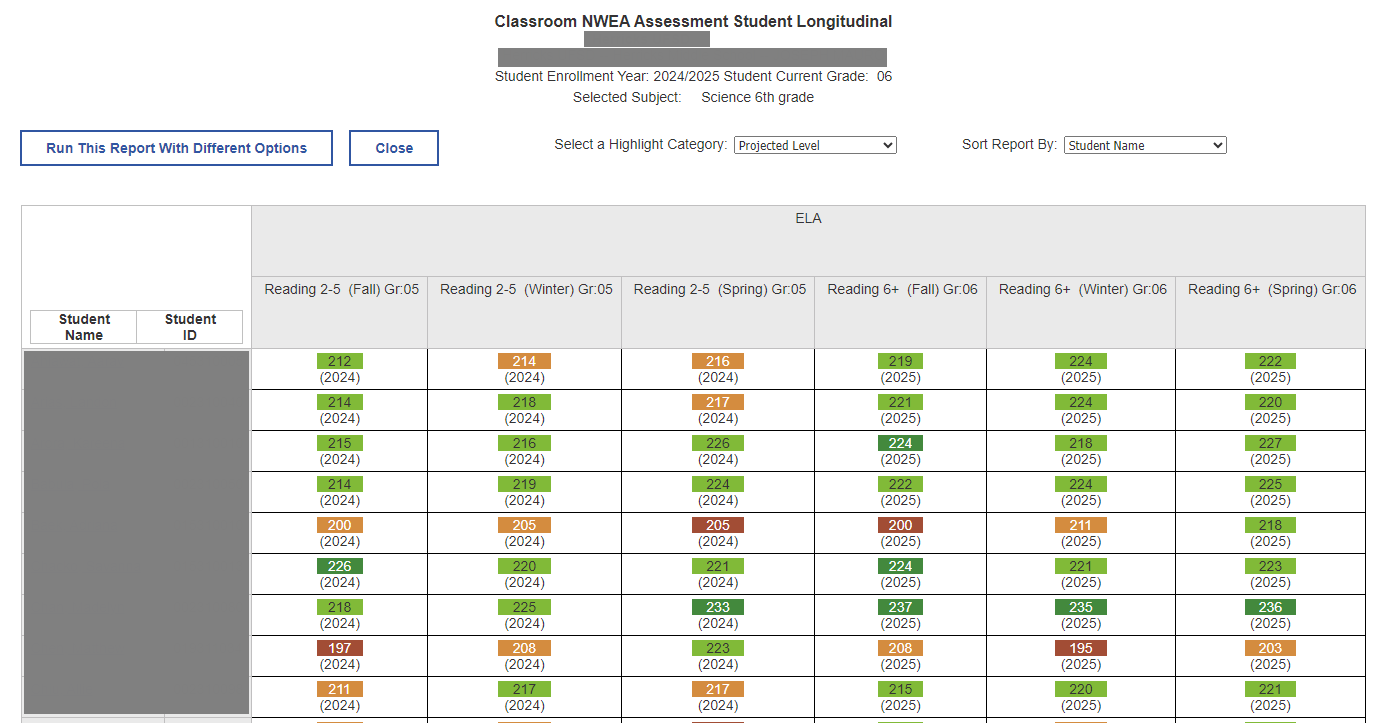Viewport: 1385px width, 723px height.
Task: Select orange score 211 in Winter Gr:06 column
Action: coord(1081,525)
